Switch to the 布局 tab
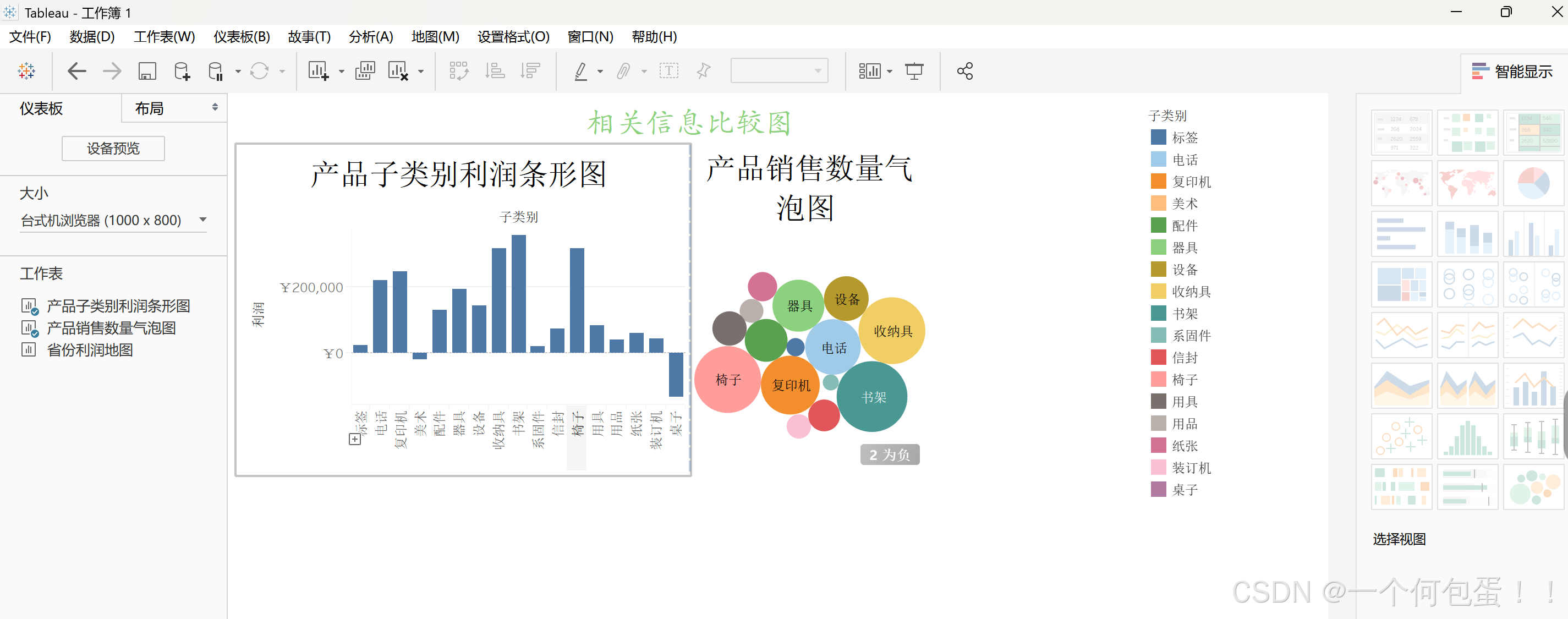Viewport: 1568px width, 619px height. [149, 108]
